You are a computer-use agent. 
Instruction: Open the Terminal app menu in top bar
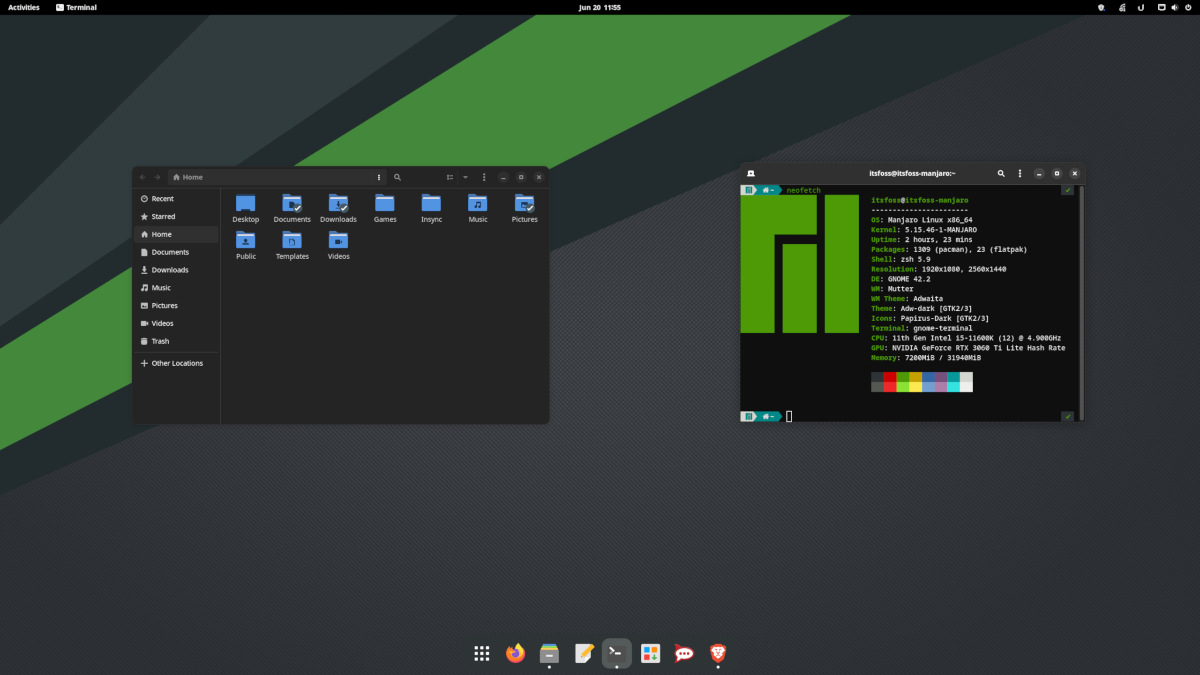(x=76, y=7)
